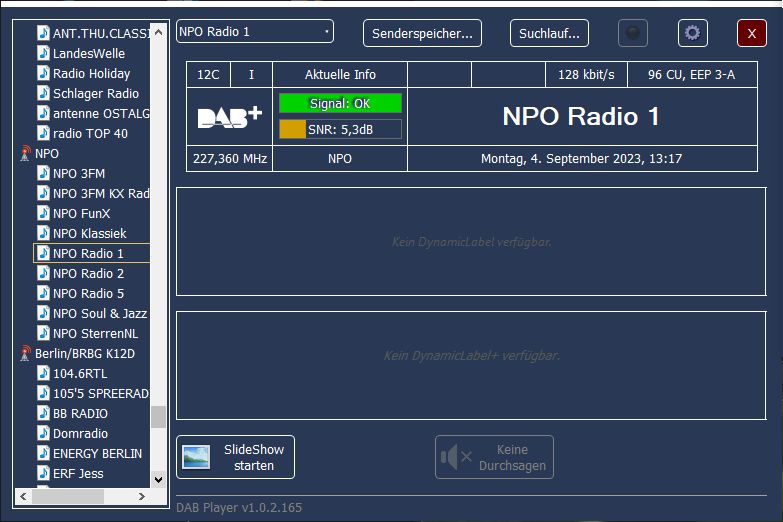Click the 96 CU, EEP 3-A cell
The width and height of the screenshot is (783, 522).
[x=692, y=74]
